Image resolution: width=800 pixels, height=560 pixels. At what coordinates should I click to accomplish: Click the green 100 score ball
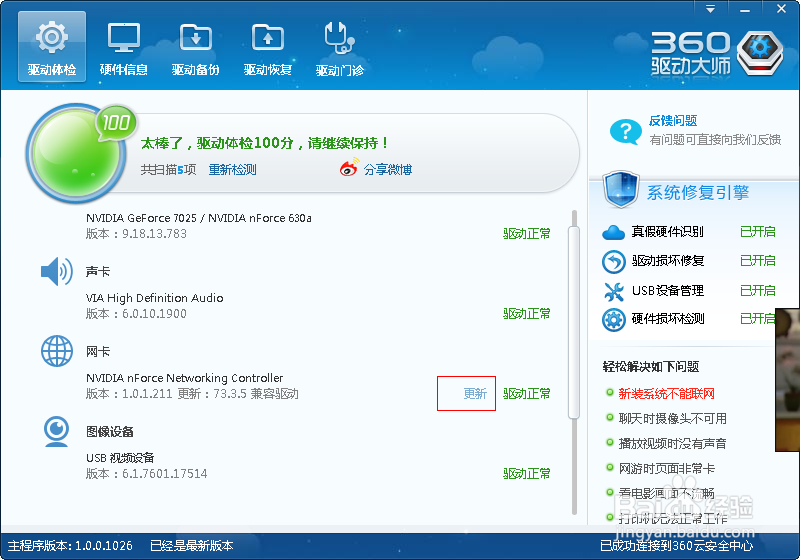tap(76, 153)
